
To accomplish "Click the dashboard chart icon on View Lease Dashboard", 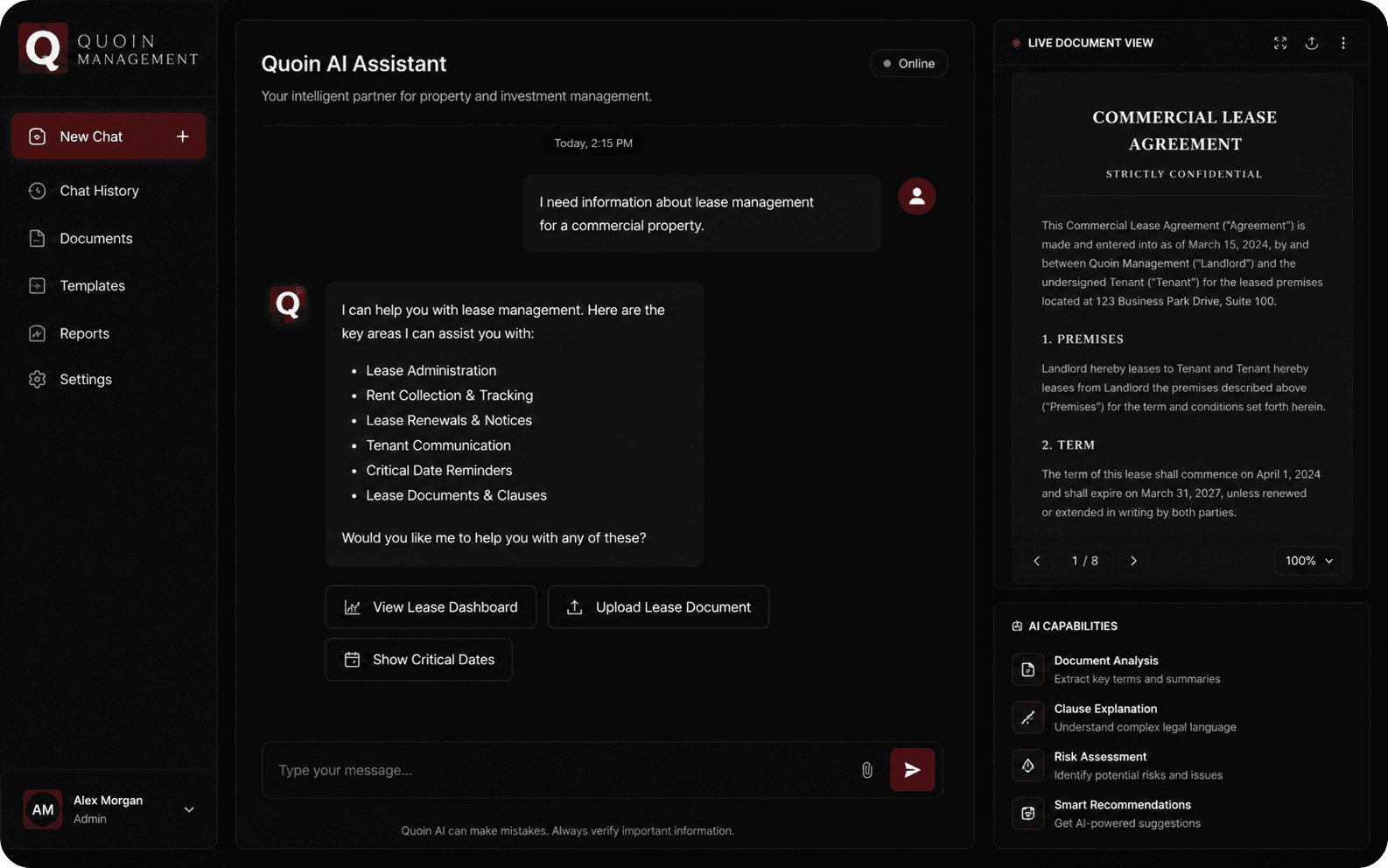I will (x=353, y=607).
